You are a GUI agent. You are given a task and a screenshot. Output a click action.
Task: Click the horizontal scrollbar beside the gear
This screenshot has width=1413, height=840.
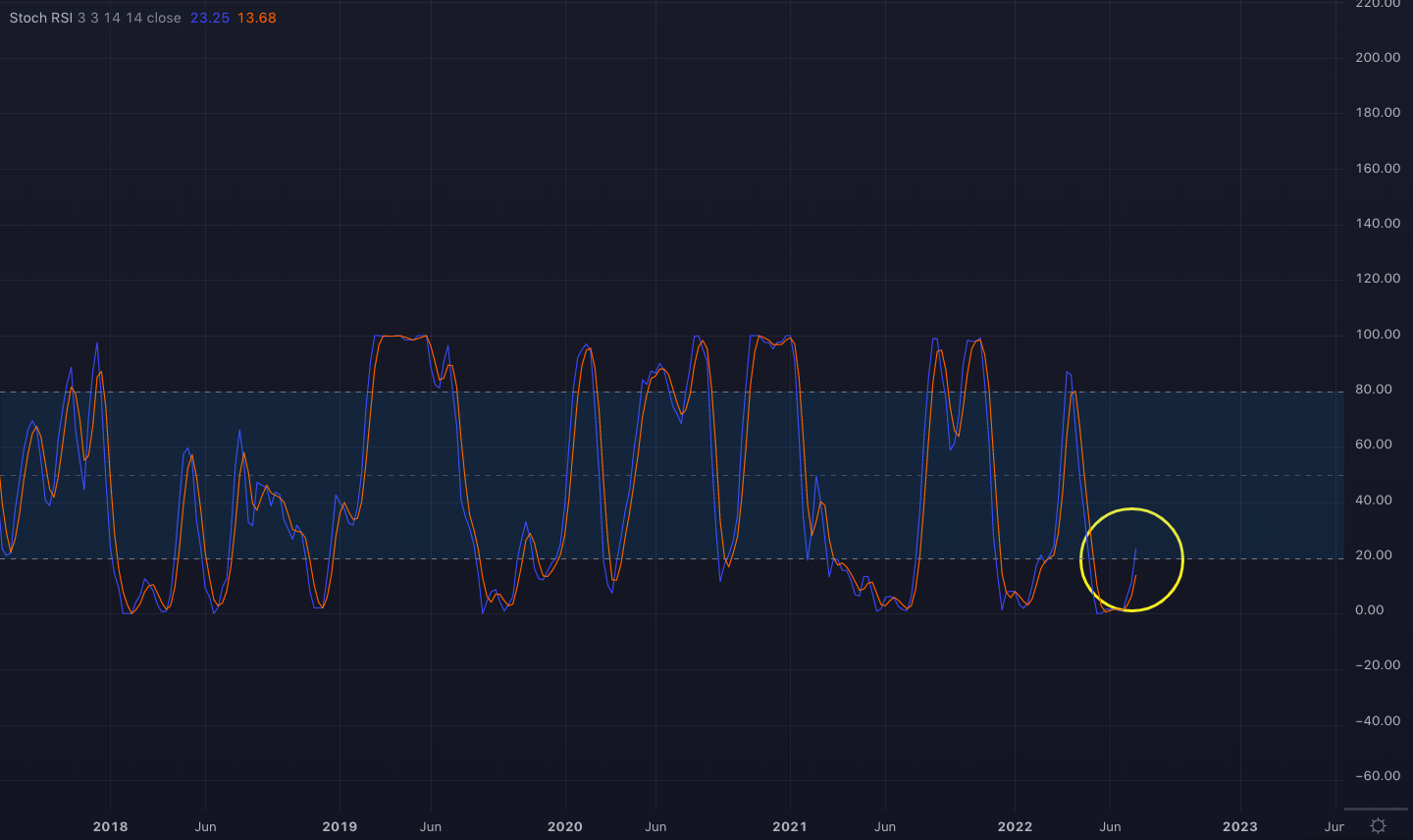(1376, 810)
